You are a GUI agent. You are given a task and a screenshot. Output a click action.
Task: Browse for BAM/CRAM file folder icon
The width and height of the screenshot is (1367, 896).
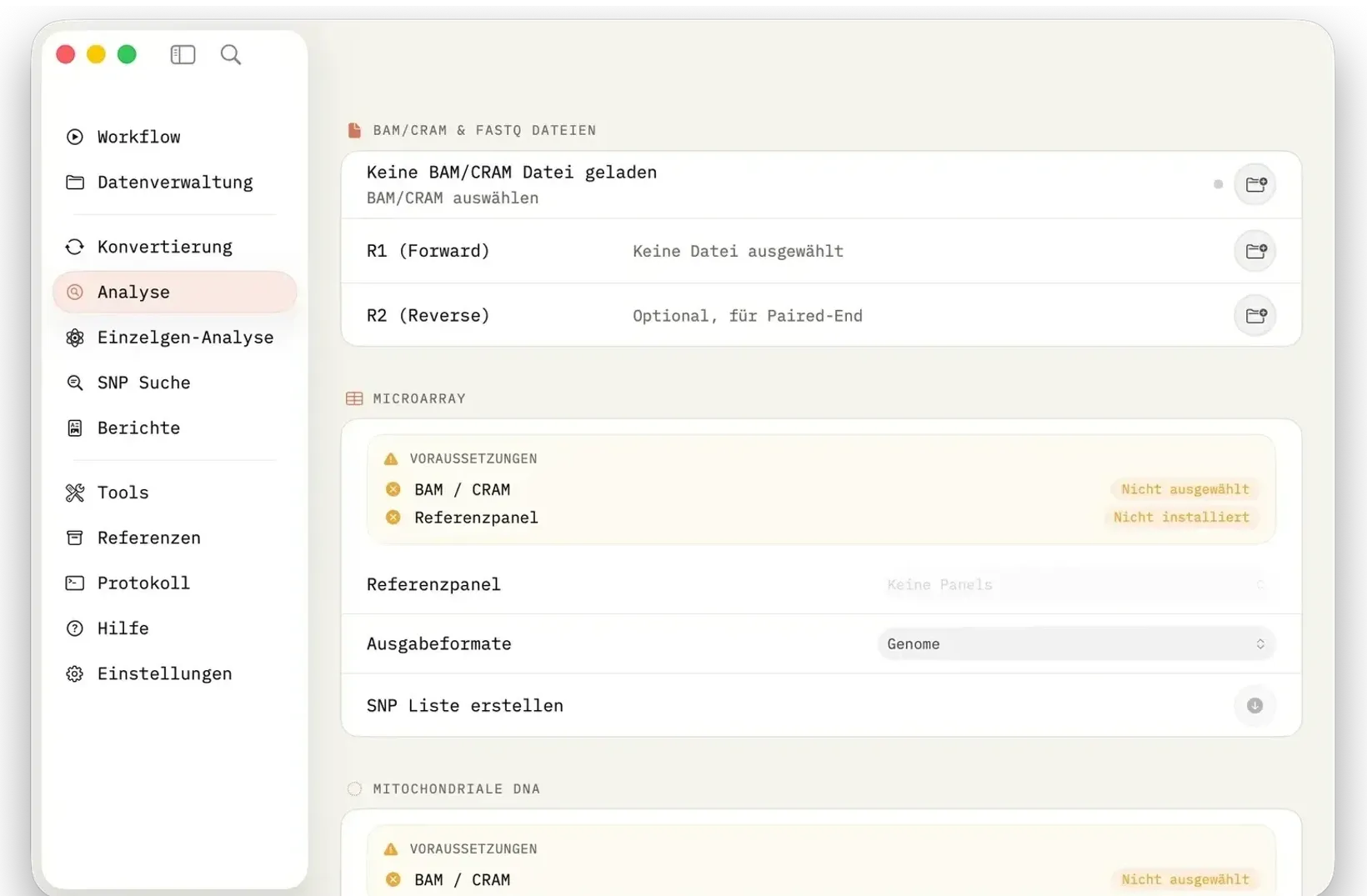point(1255,184)
